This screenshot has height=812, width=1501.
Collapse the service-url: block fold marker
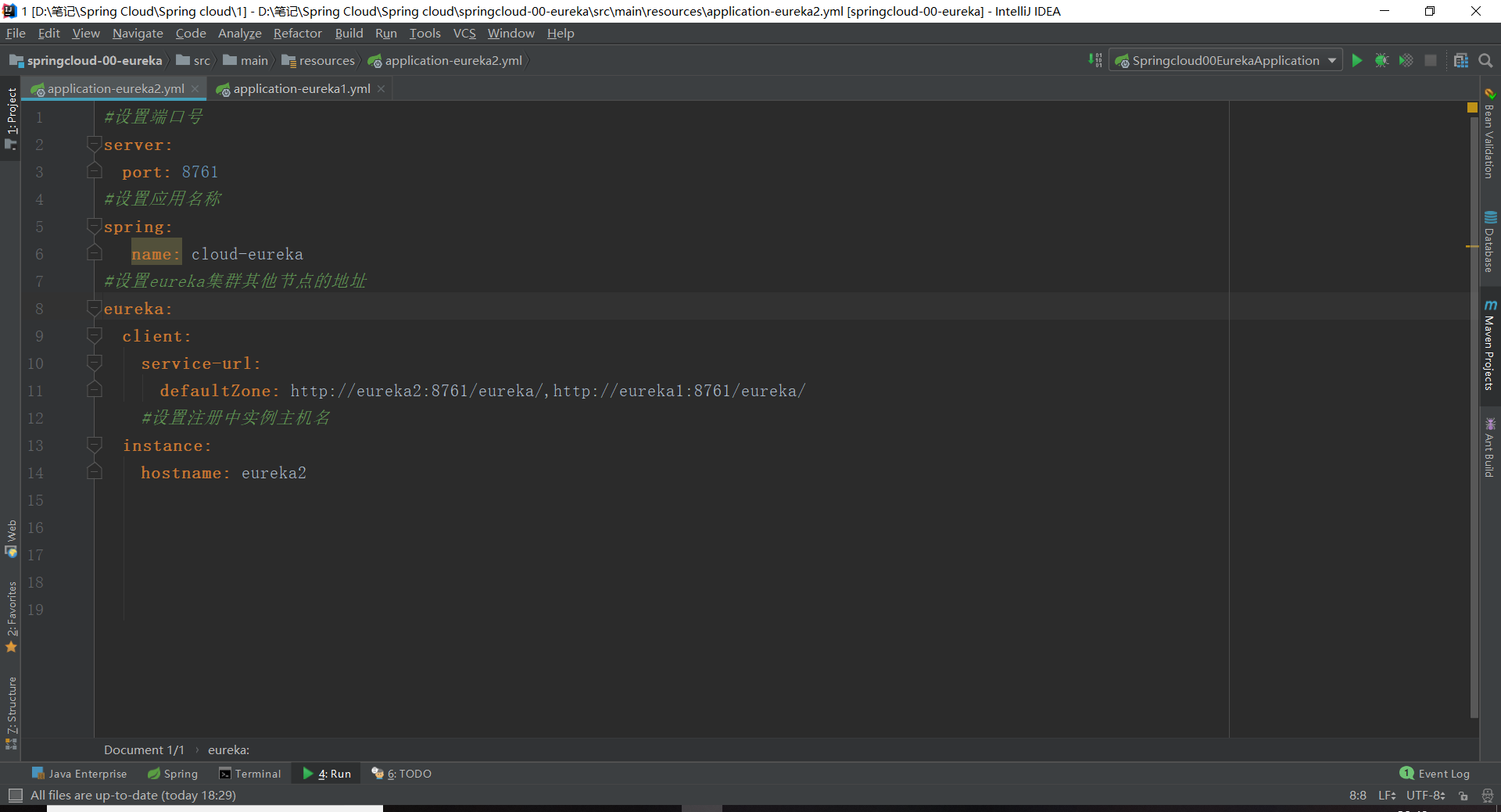pos(95,363)
